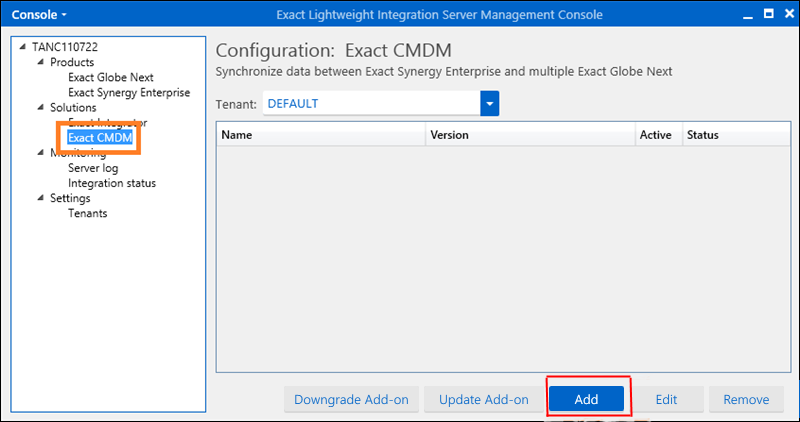Collapse the Solutions tree node

40,108
